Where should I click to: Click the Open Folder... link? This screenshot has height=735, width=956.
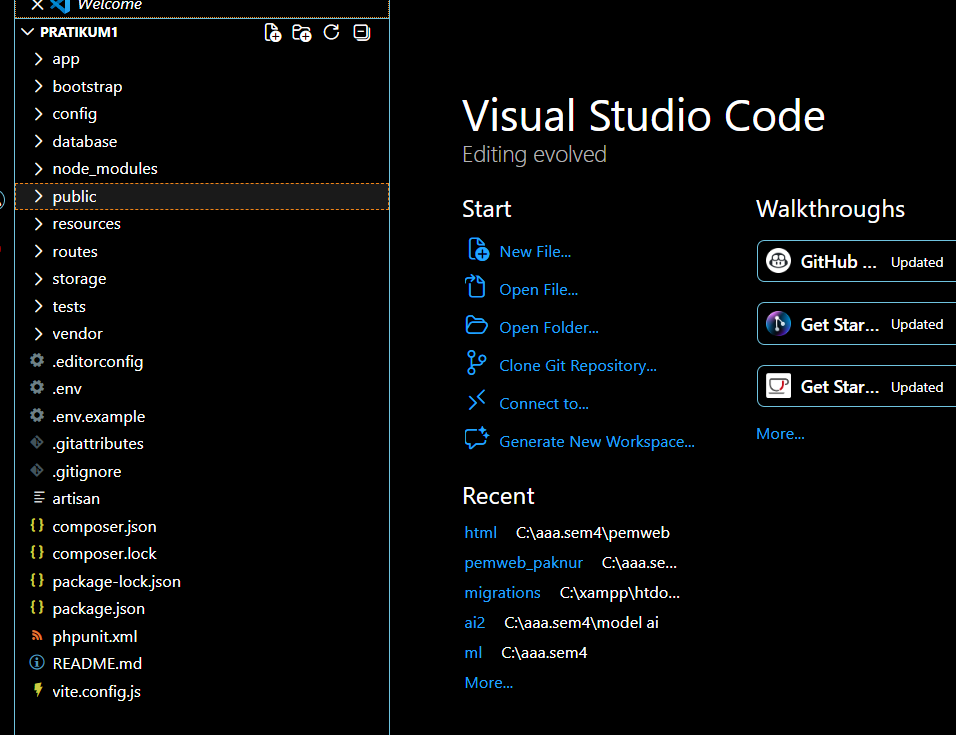[x=549, y=327]
